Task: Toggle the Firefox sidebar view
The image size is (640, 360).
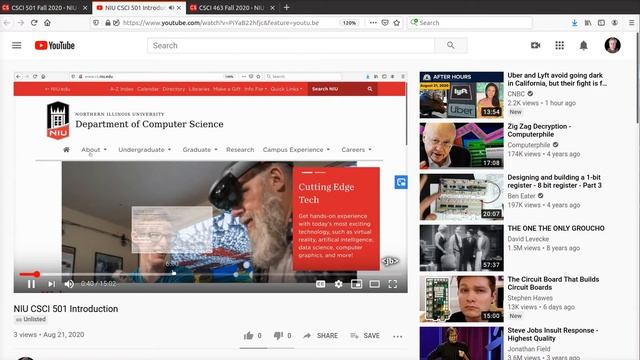Action: point(601,23)
